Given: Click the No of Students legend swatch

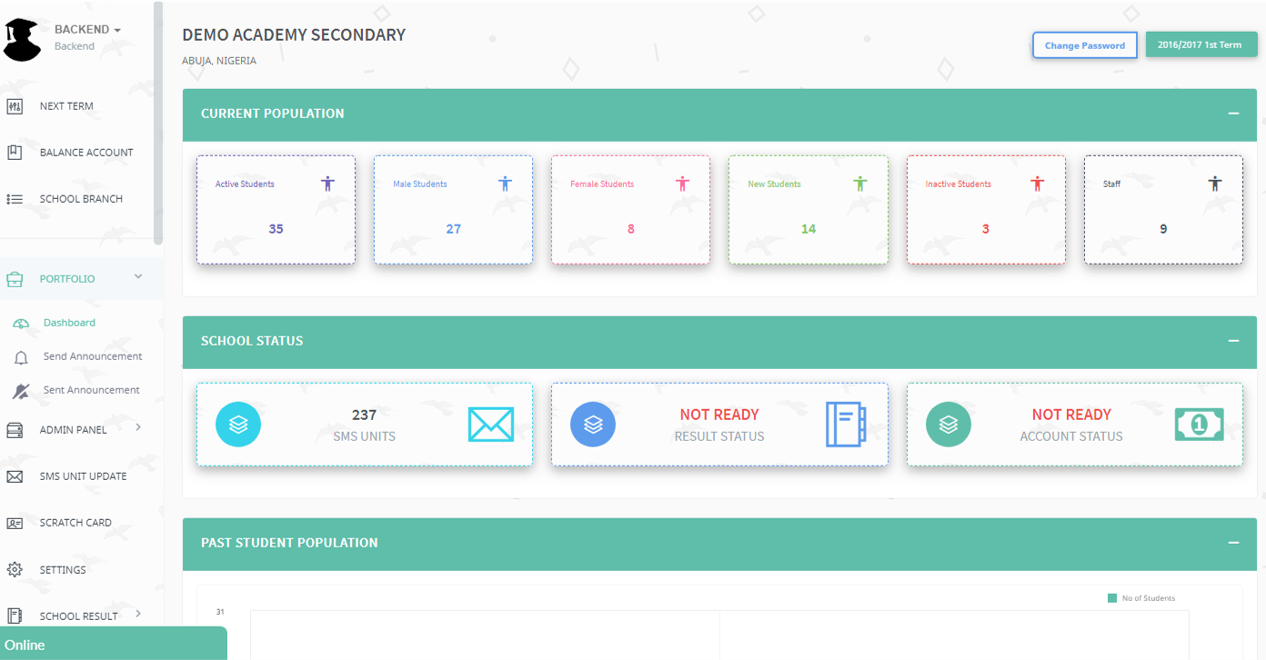Looking at the screenshot, I should (1112, 597).
